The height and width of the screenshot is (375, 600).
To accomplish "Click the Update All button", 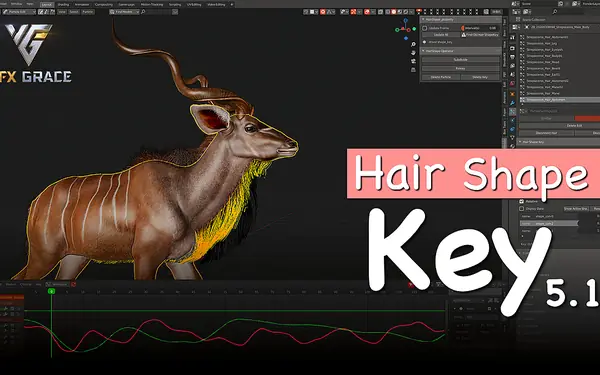I will 441,35.
